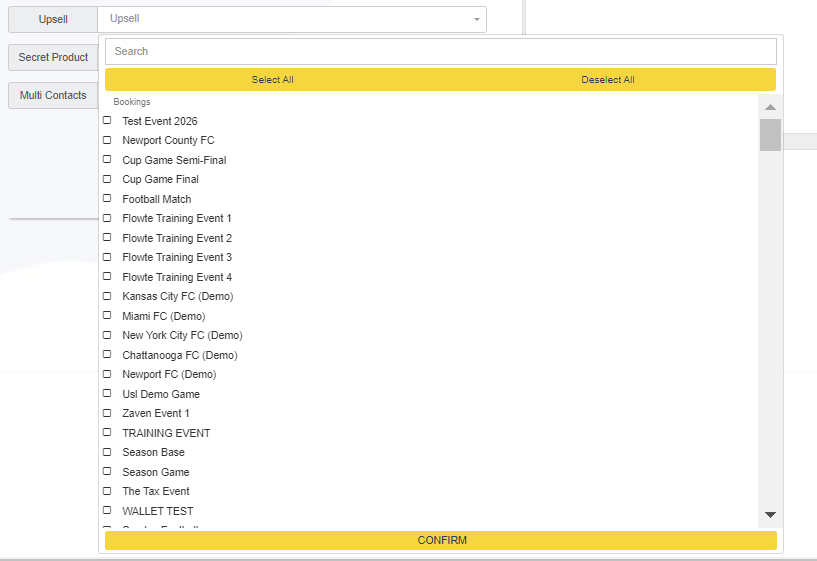Tick the Miami FC (Demo) checkbox
This screenshot has height=561, width=817.
[x=107, y=316]
